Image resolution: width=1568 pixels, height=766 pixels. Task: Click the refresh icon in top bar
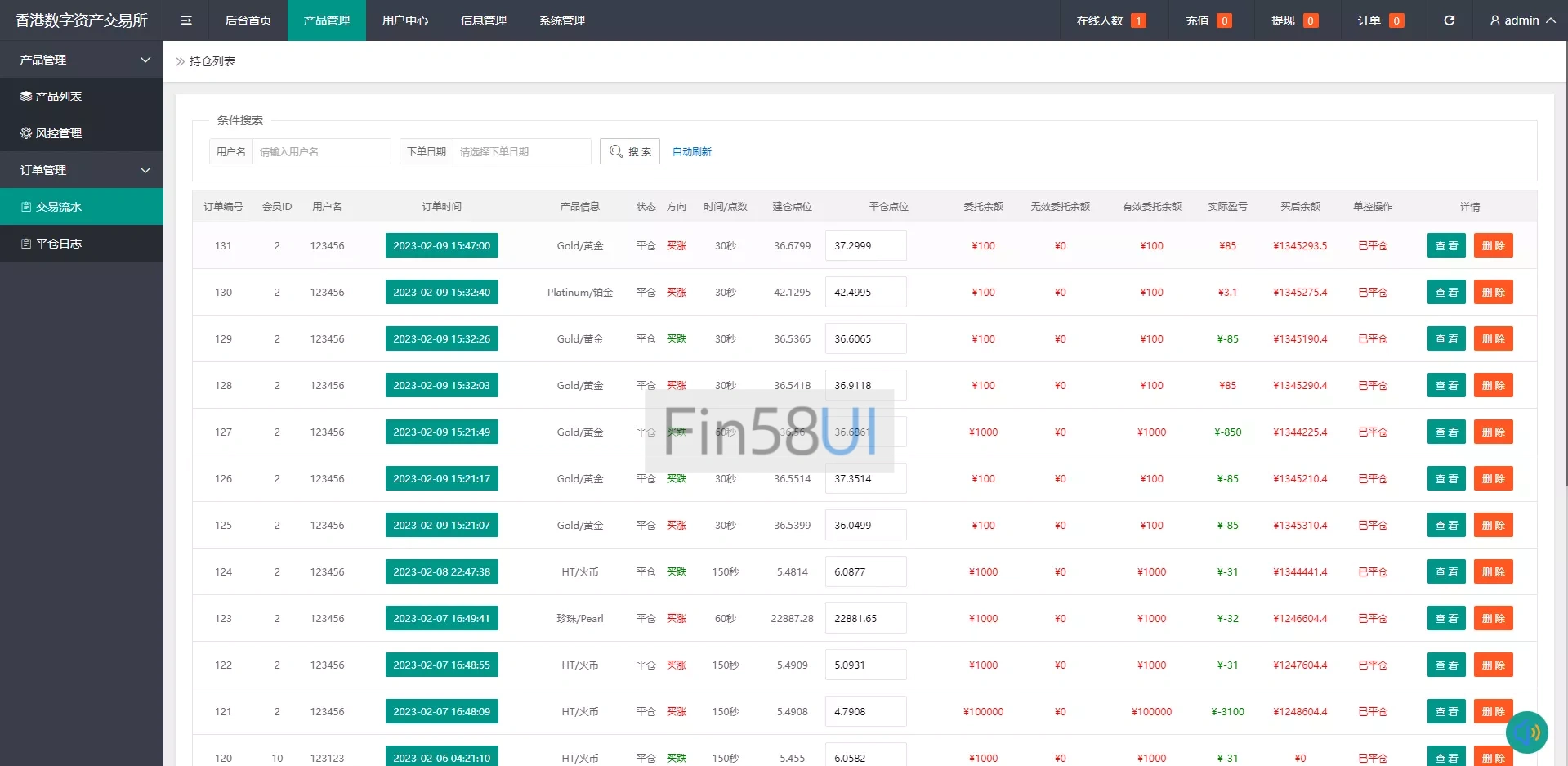1449,20
